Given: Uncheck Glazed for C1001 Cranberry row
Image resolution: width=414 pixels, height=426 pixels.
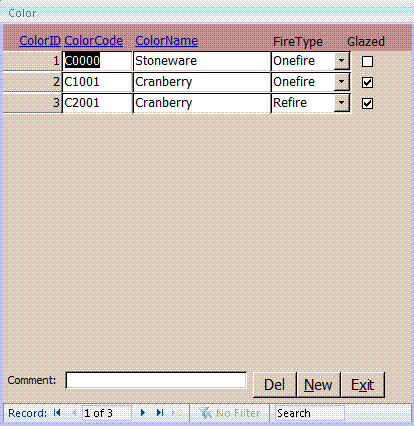Looking at the screenshot, I should click(x=367, y=82).
